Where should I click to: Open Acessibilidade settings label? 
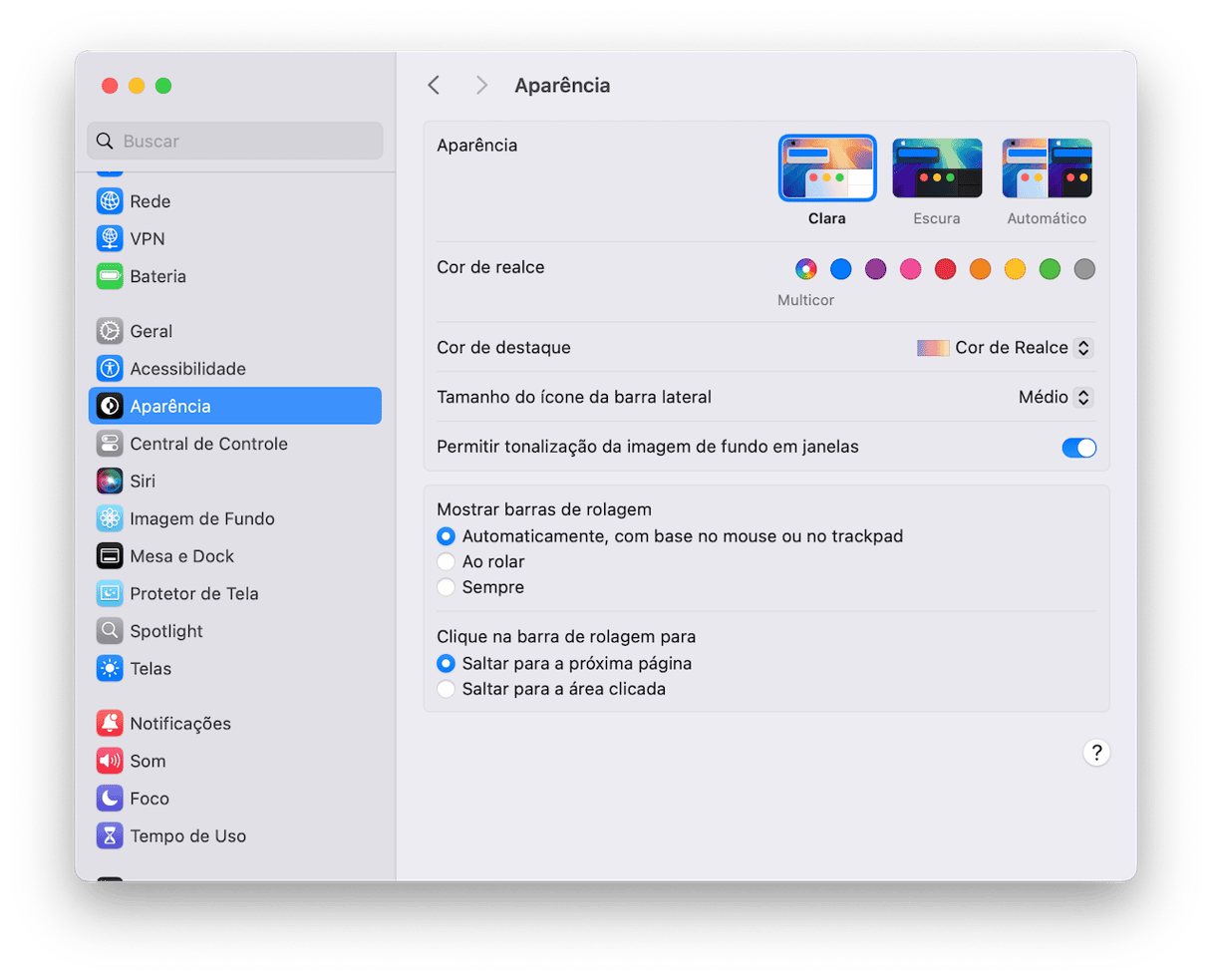pyautogui.click(x=188, y=369)
